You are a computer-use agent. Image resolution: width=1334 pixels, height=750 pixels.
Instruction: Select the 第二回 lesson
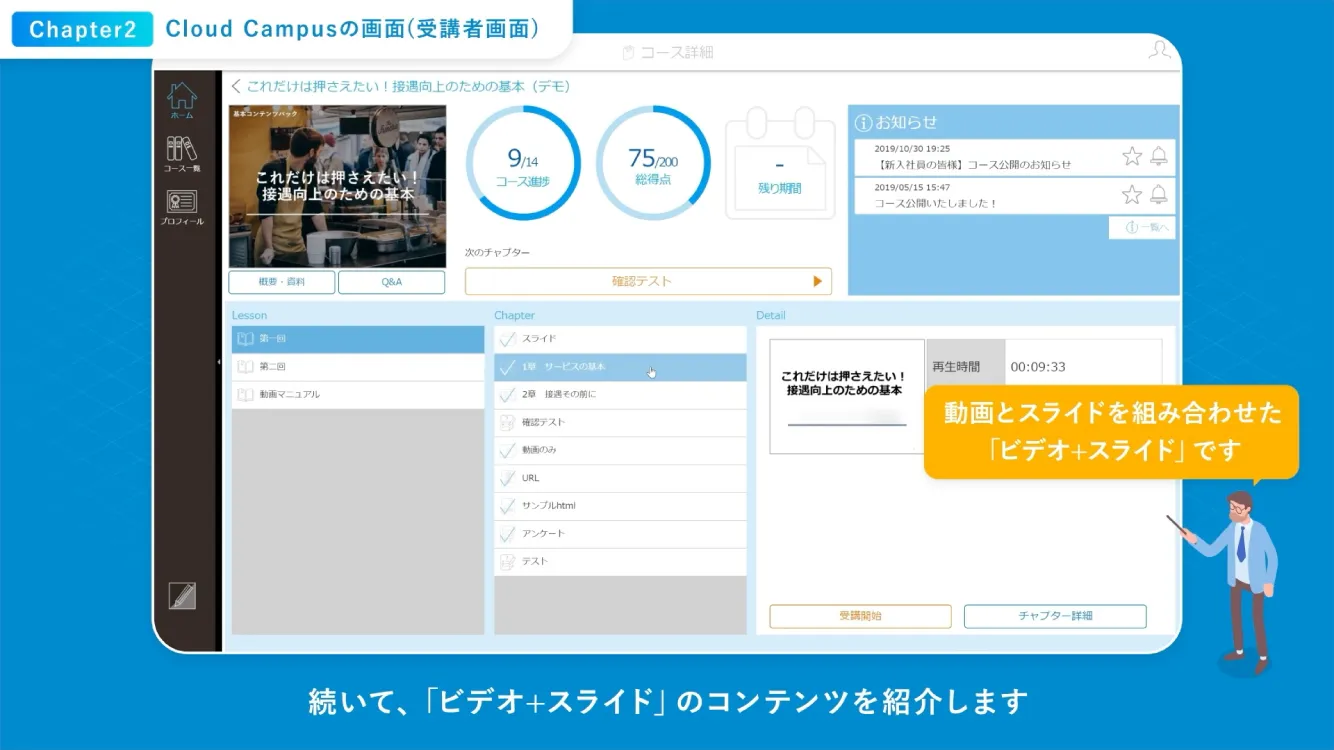pyautogui.click(x=358, y=367)
